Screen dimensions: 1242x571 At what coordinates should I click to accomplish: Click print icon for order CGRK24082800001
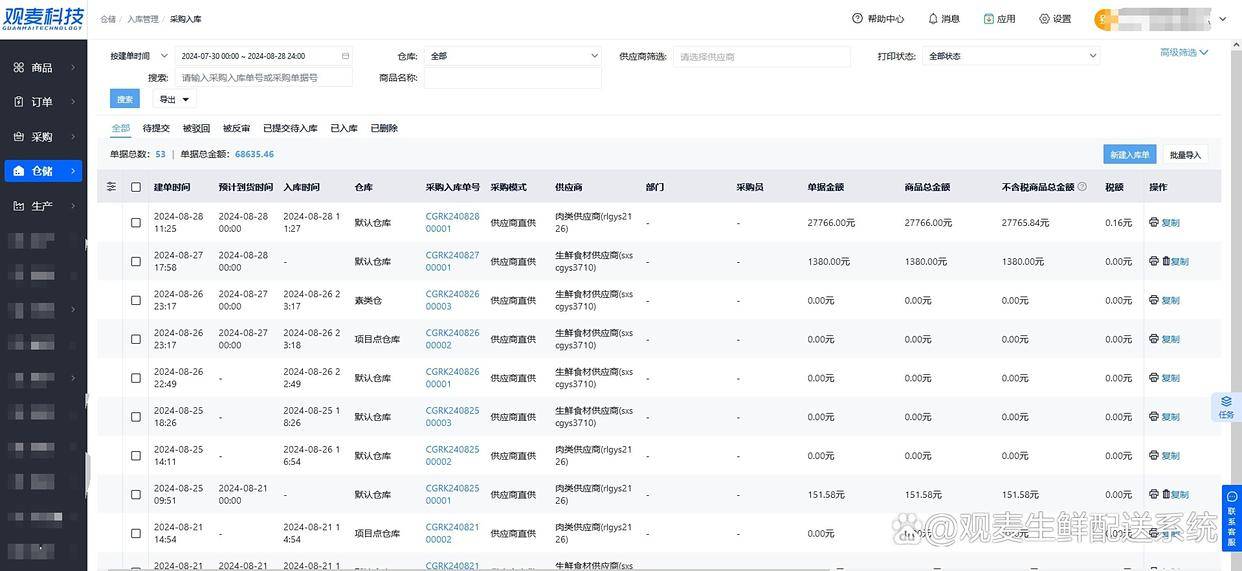tap(1154, 223)
